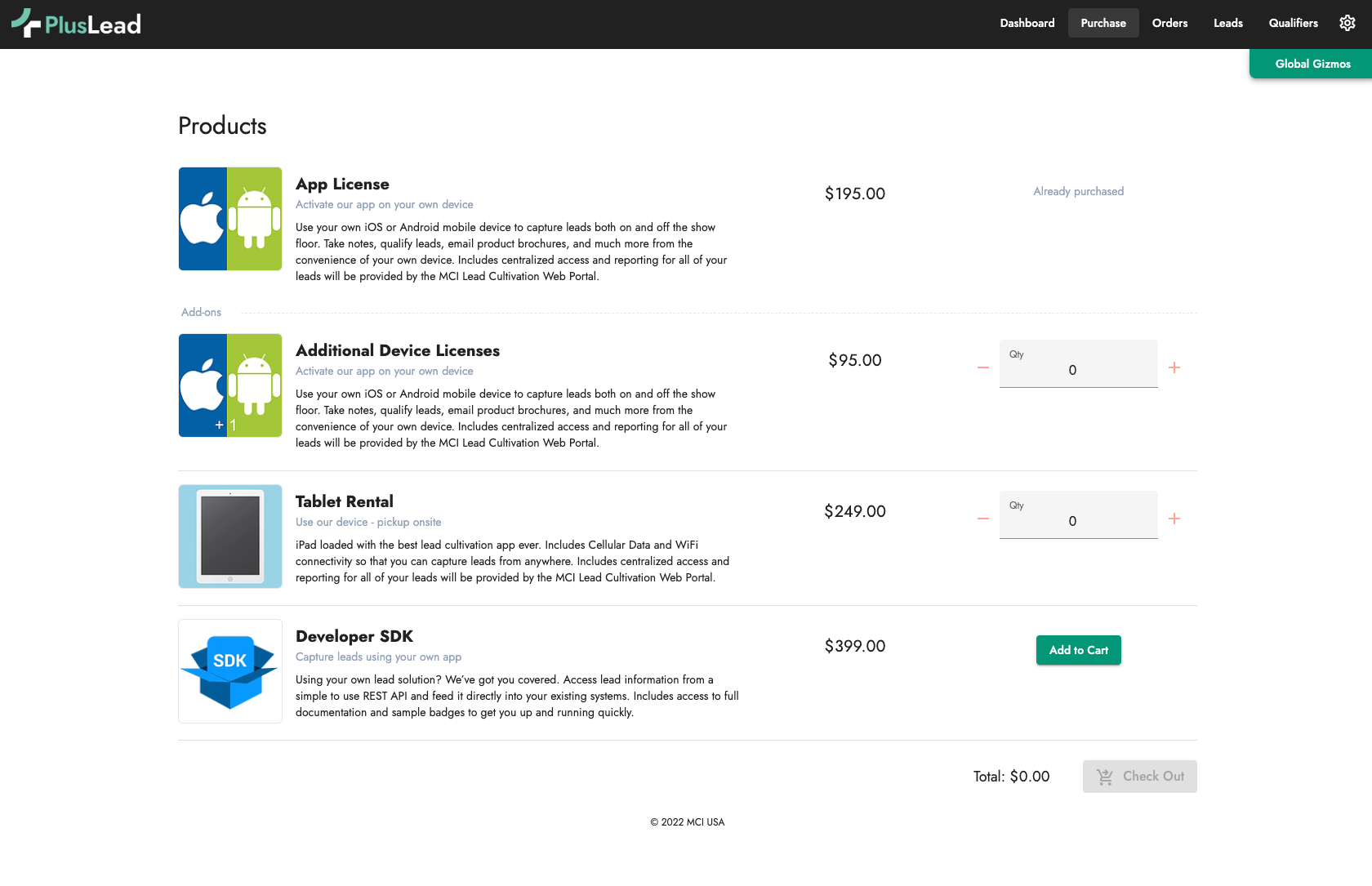The width and height of the screenshot is (1372, 886).
Task: Go to the Dashboard page
Action: [x=1027, y=23]
